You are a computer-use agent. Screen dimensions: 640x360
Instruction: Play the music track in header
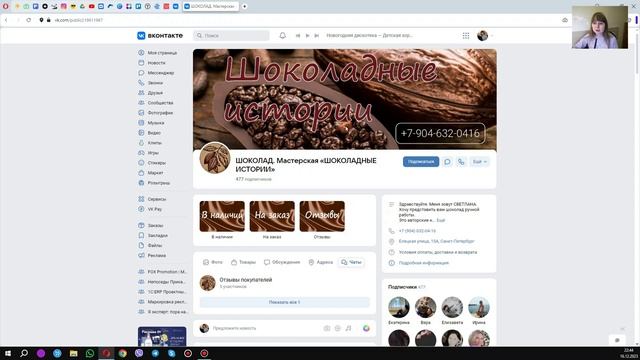coord(307,36)
